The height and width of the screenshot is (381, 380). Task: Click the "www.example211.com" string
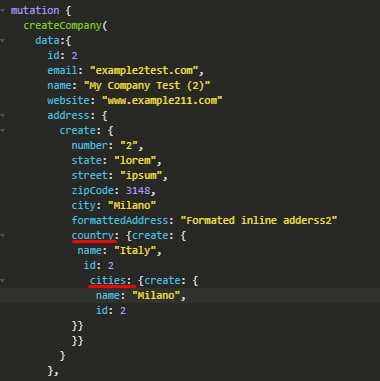coord(162,100)
